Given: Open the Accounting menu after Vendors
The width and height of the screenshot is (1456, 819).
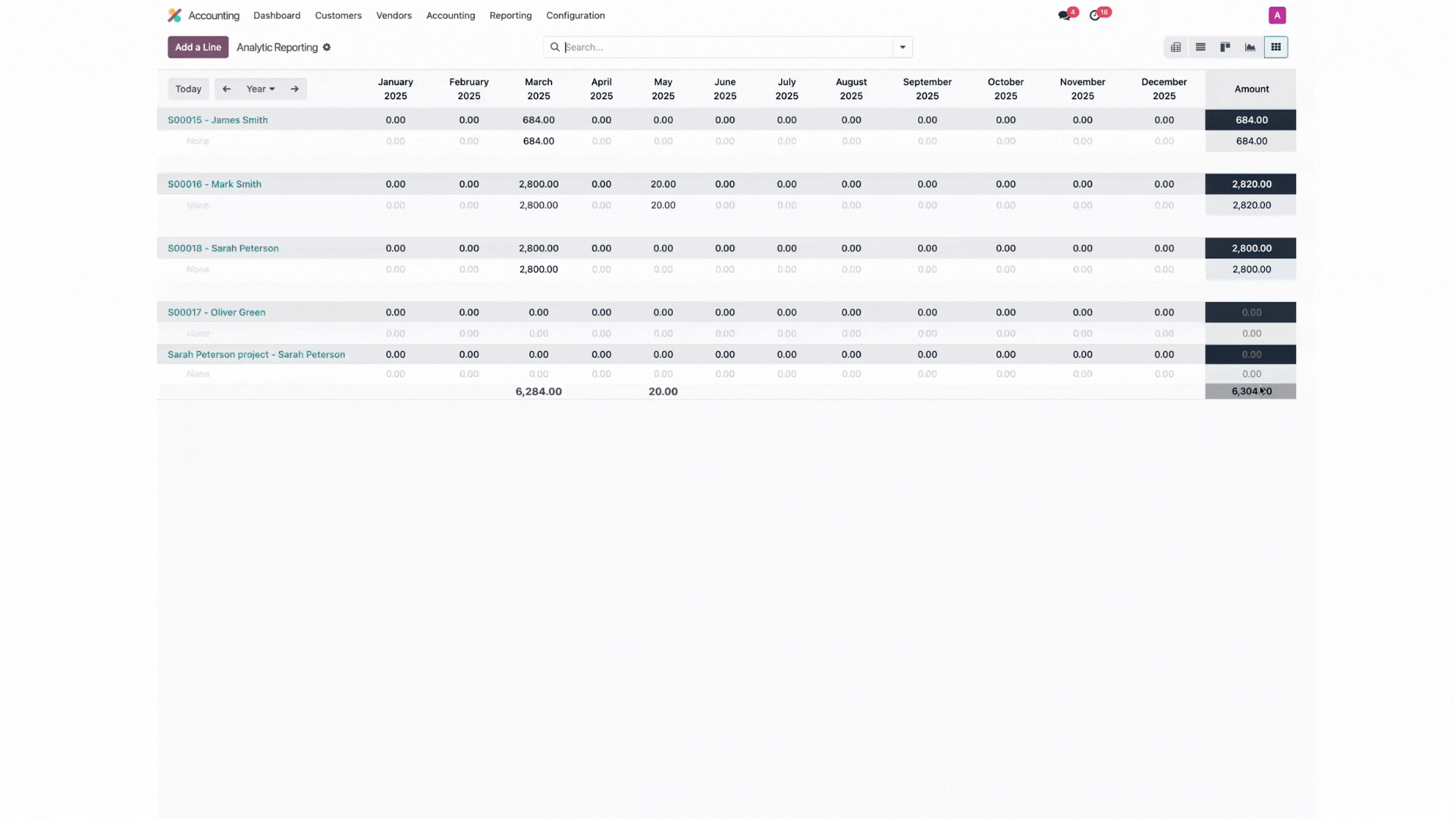Looking at the screenshot, I should (450, 15).
